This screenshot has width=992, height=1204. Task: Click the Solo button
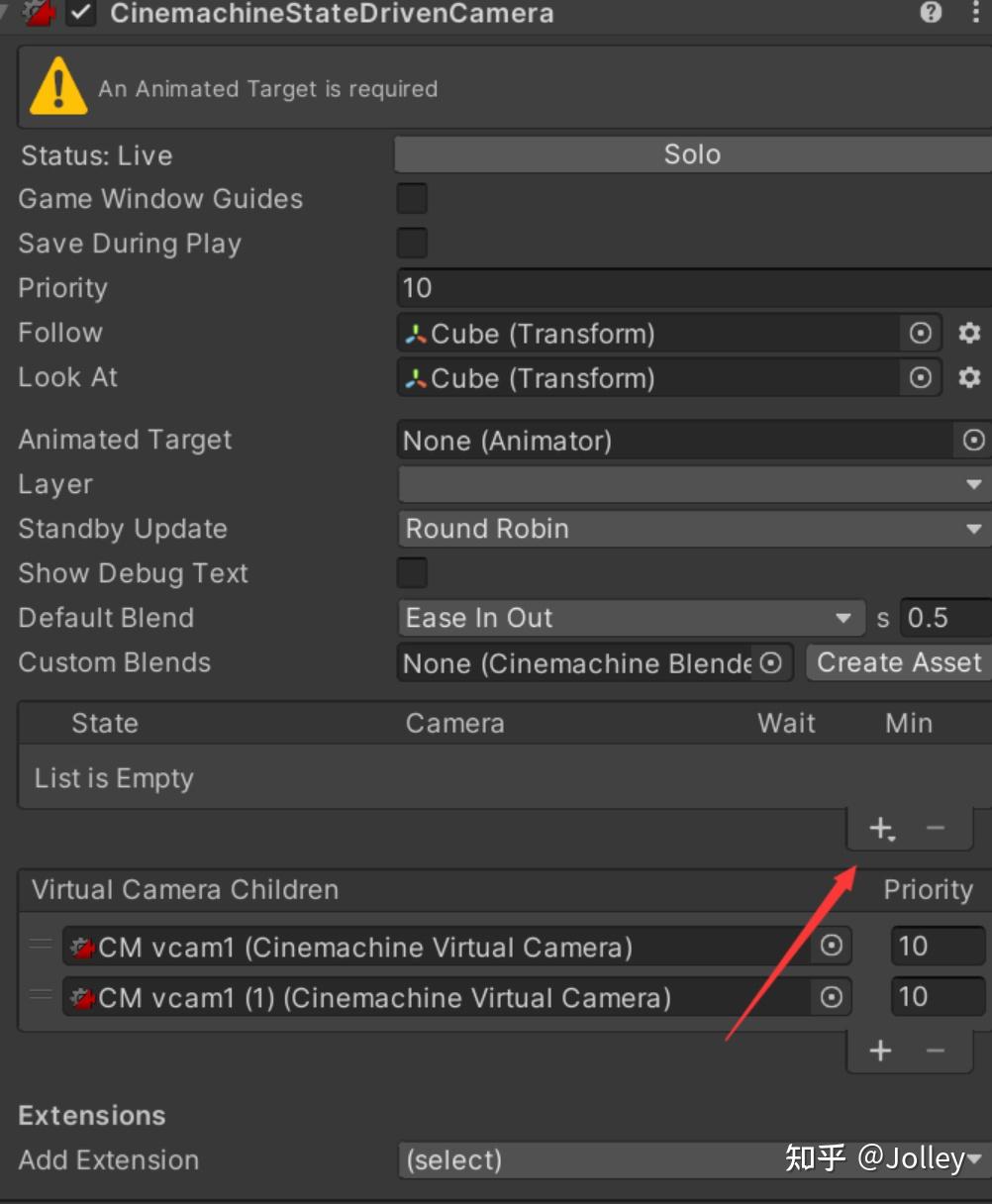(692, 153)
